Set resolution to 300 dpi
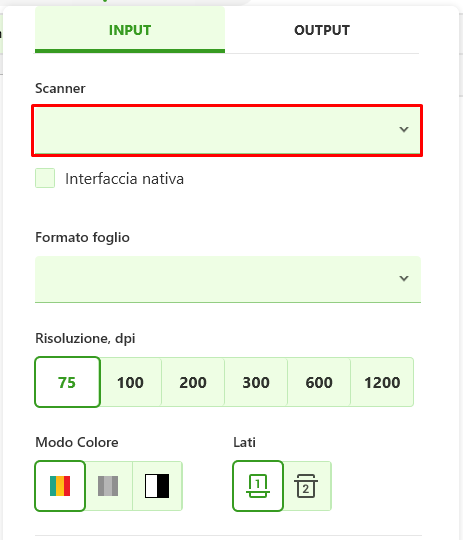 [x=256, y=382]
